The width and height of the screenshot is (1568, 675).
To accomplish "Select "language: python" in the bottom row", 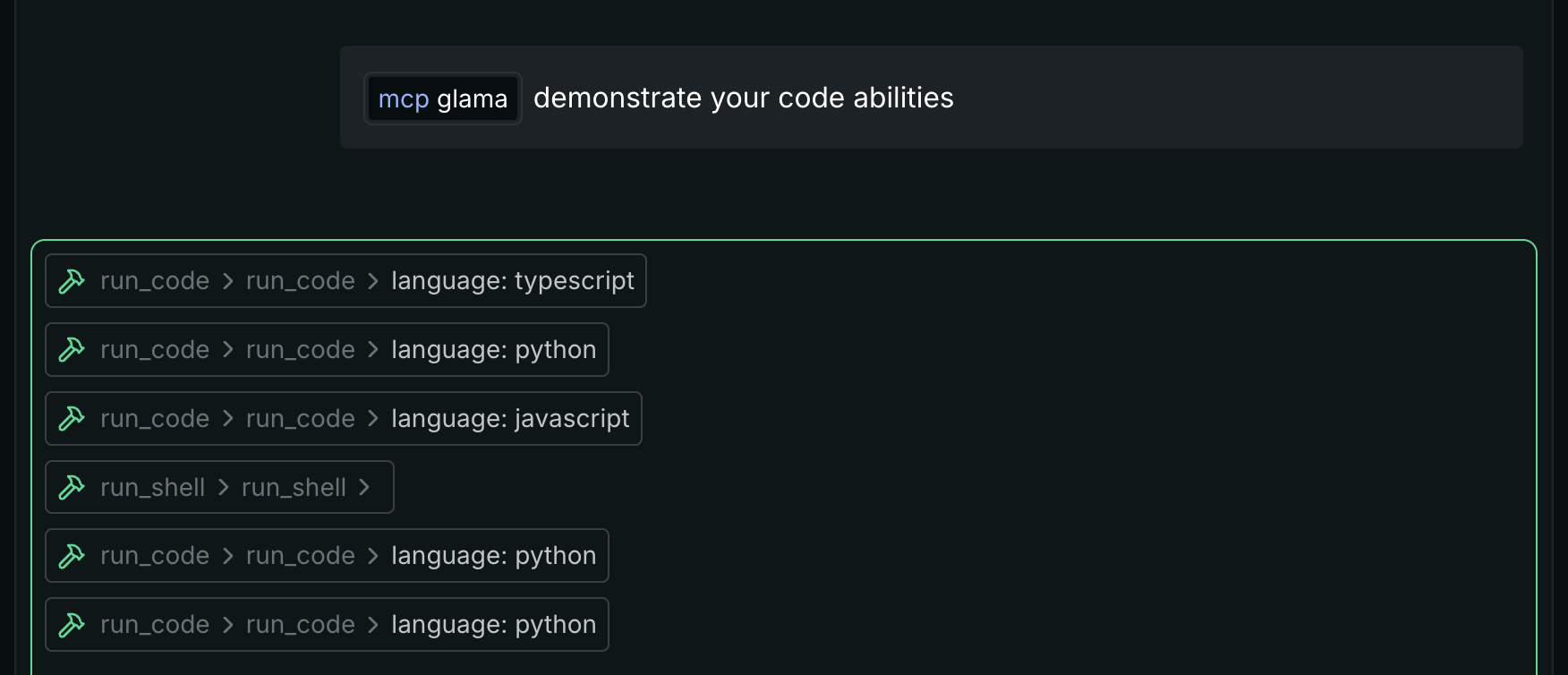I will (493, 625).
